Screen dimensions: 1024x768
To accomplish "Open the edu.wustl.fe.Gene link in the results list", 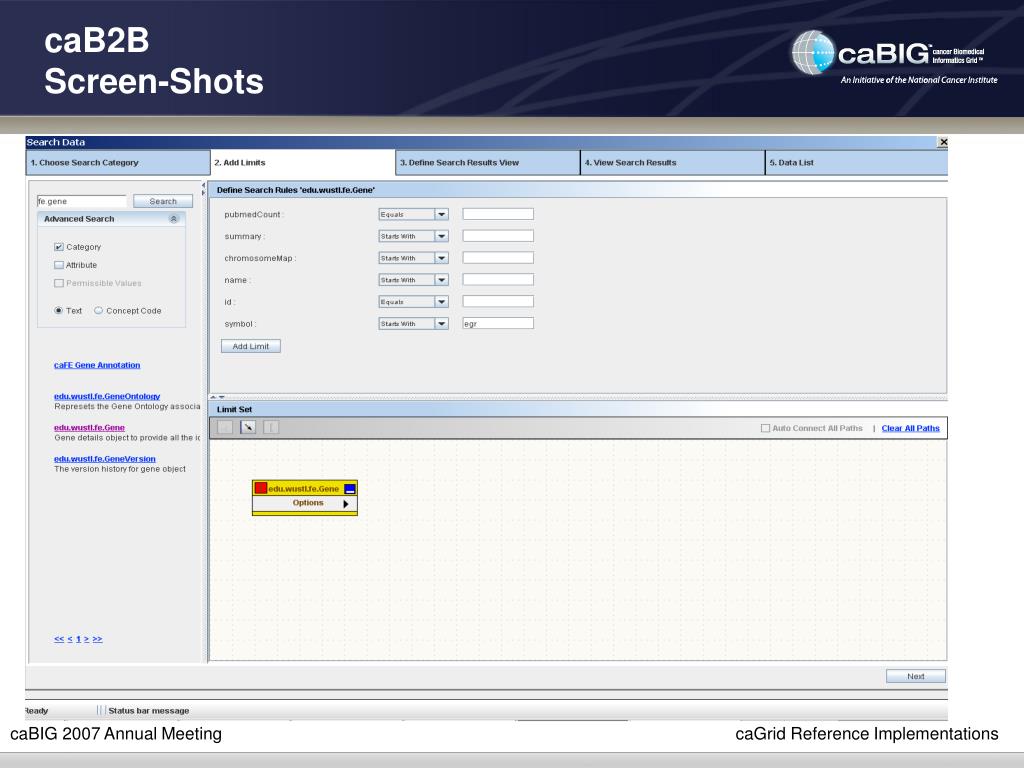I will [89, 428].
